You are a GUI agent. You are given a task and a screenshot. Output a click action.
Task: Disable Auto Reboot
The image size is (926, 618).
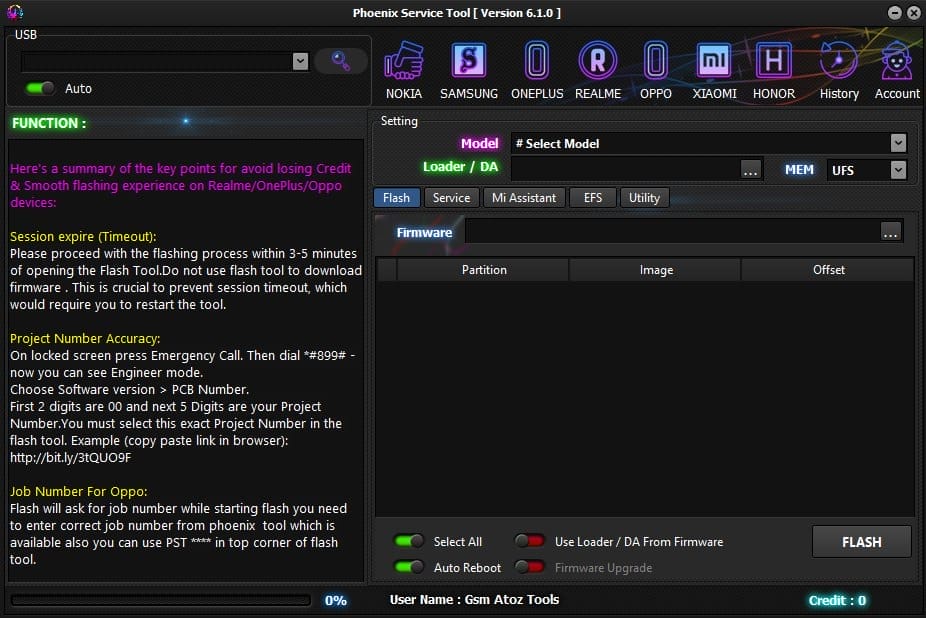click(x=409, y=567)
